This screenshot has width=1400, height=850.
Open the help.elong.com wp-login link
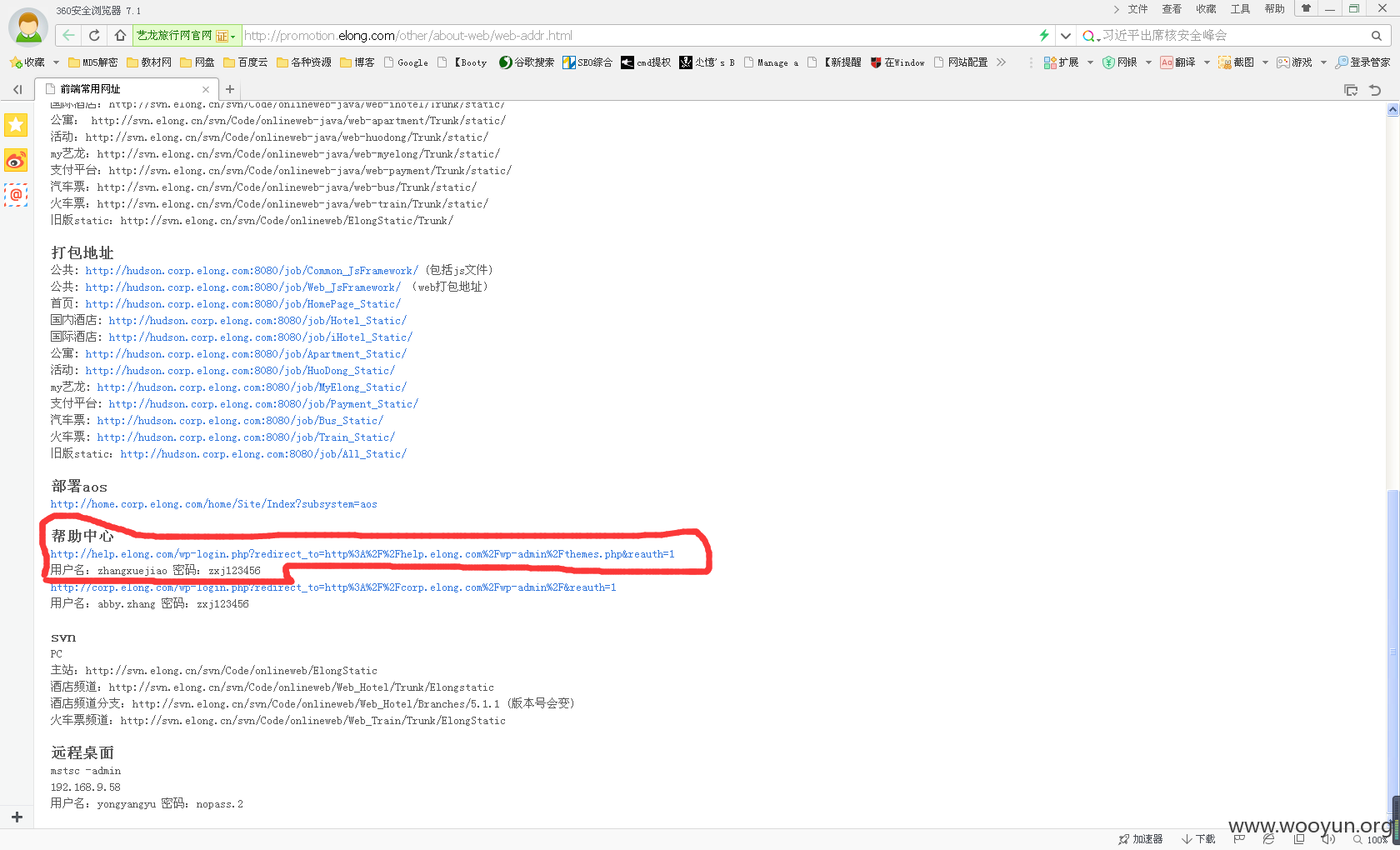(x=362, y=554)
